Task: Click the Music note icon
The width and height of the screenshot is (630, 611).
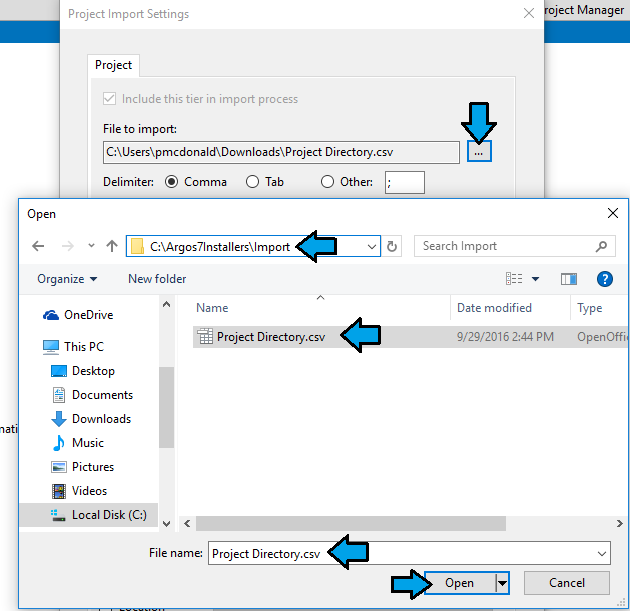Action: pos(59,443)
